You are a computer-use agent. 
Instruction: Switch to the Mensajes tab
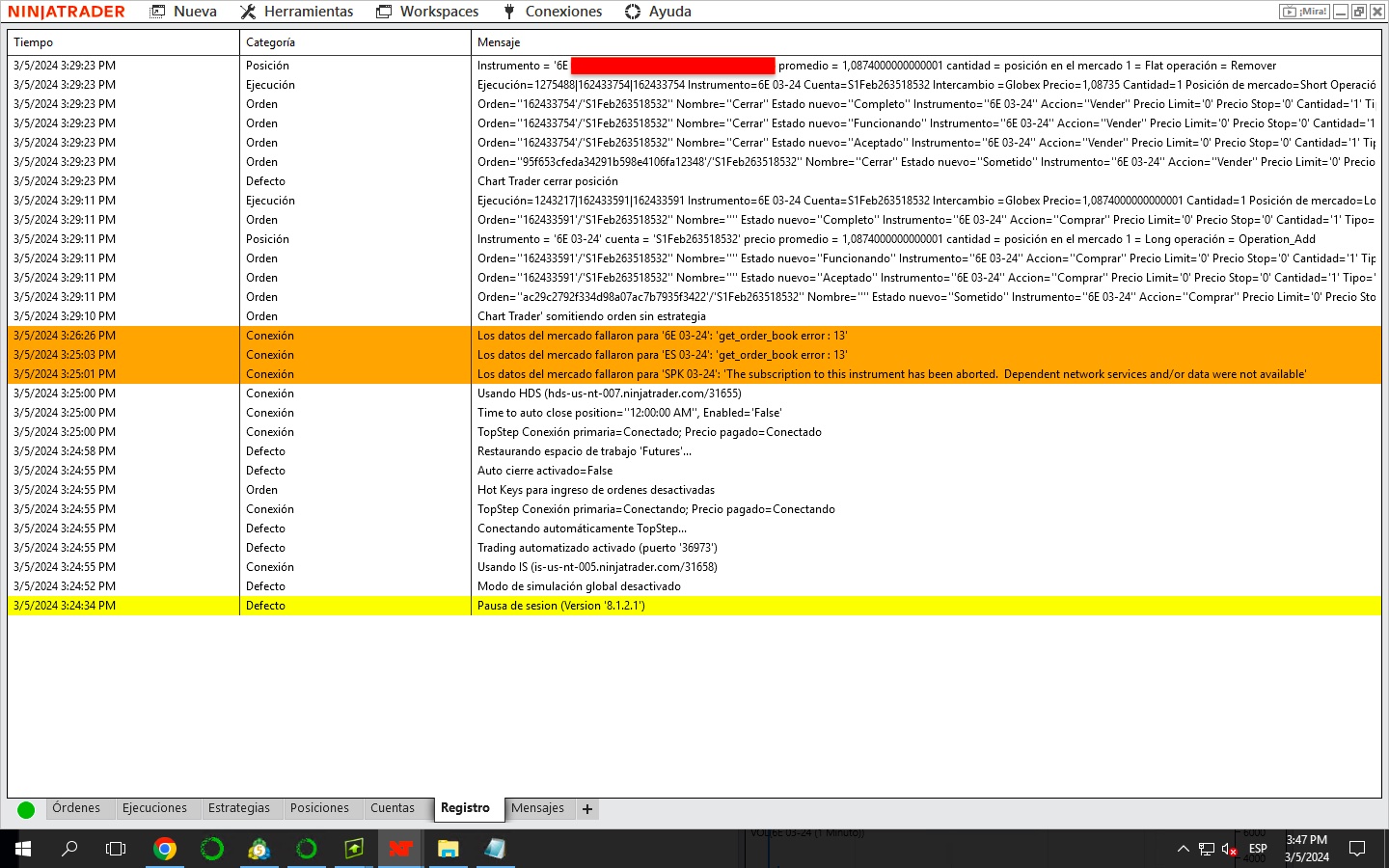[x=538, y=808]
